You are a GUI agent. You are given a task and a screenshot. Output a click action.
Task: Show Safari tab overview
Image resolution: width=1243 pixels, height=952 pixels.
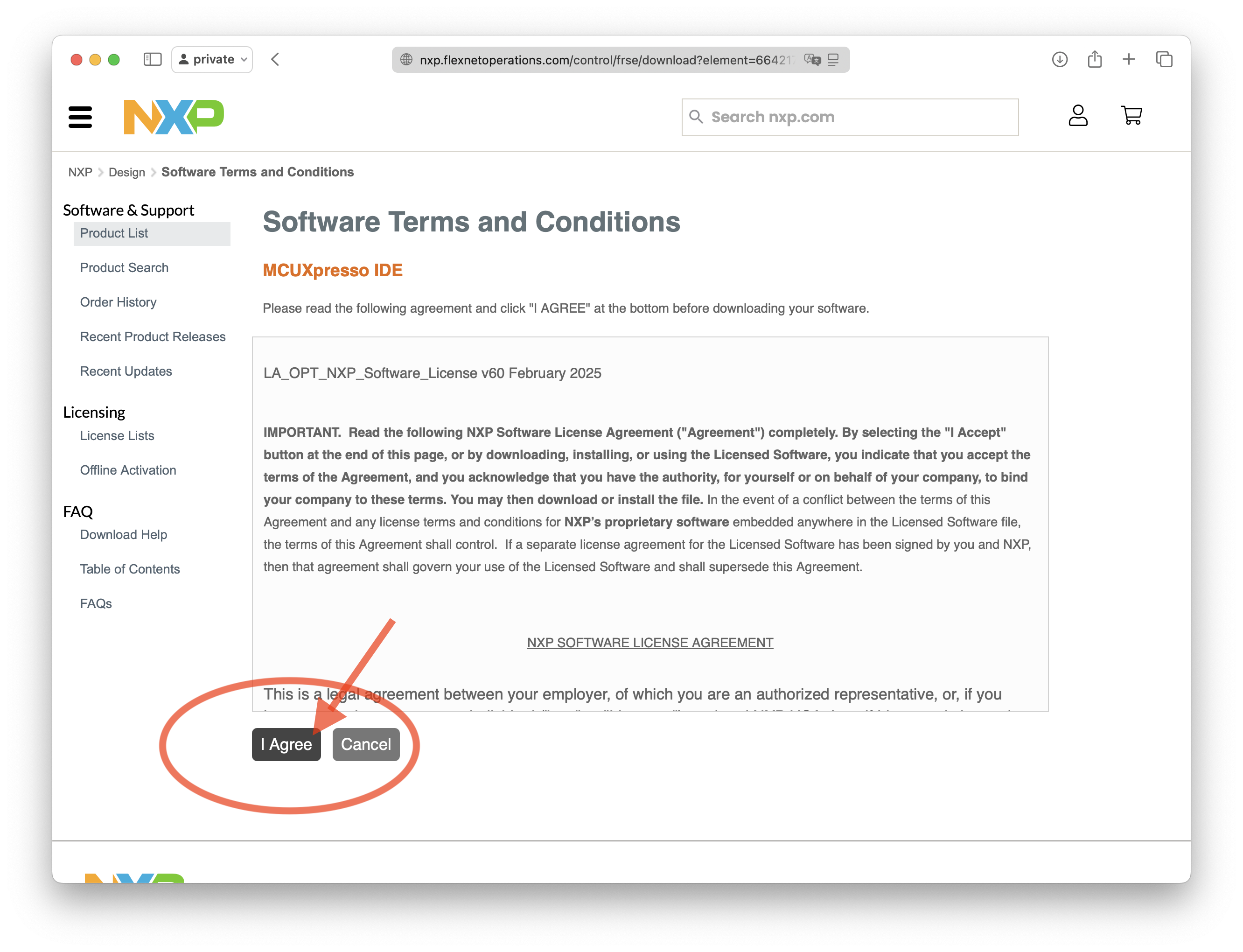pos(1164,59)
